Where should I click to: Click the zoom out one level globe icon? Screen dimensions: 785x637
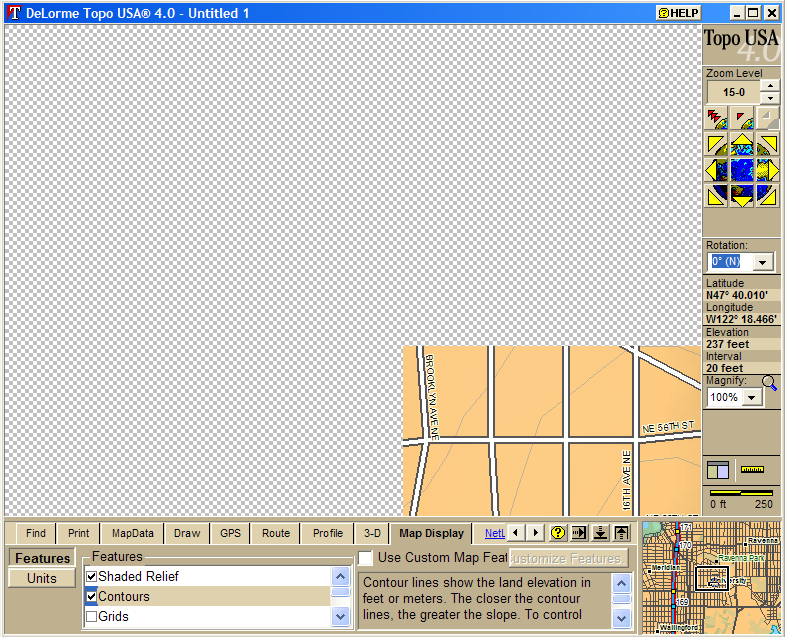point(741,119)
